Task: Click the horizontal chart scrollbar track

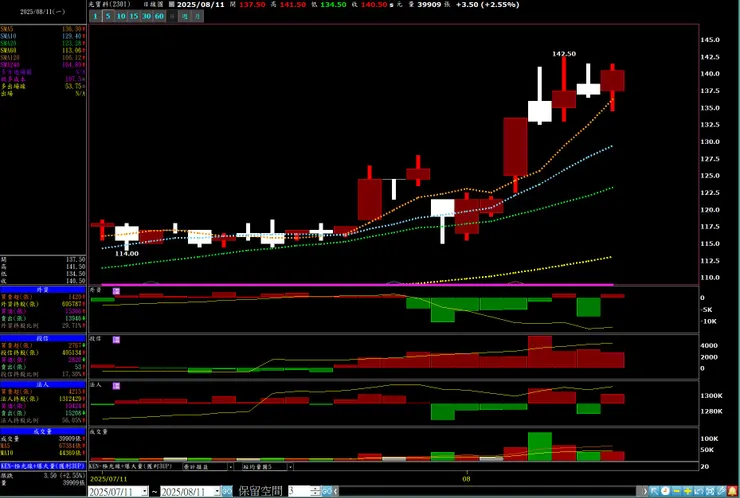Action: click(x=489, y=491)
